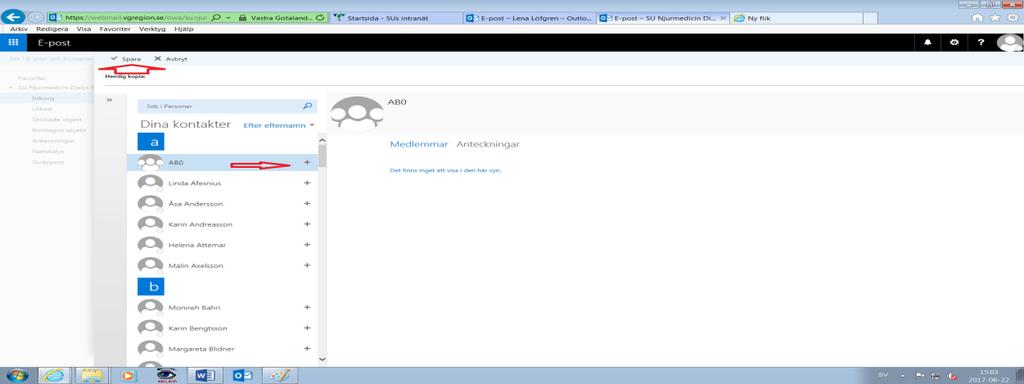Open Word from the taskbar
1024x384 pixels.
coord(205,376)
